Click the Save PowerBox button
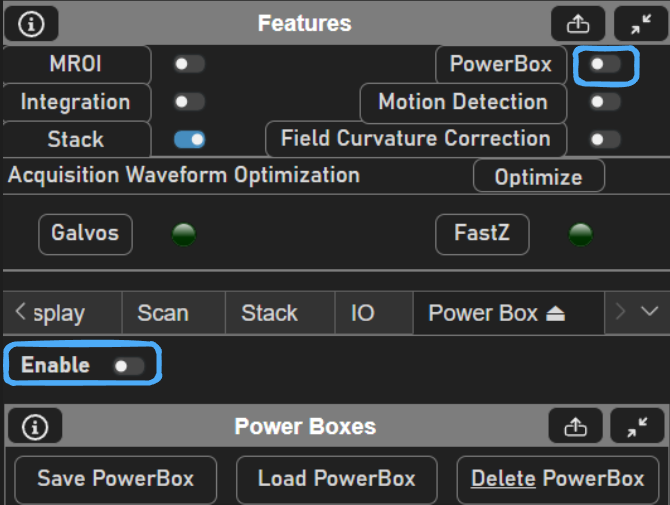670x505 pixels. [x=115, y=478]
